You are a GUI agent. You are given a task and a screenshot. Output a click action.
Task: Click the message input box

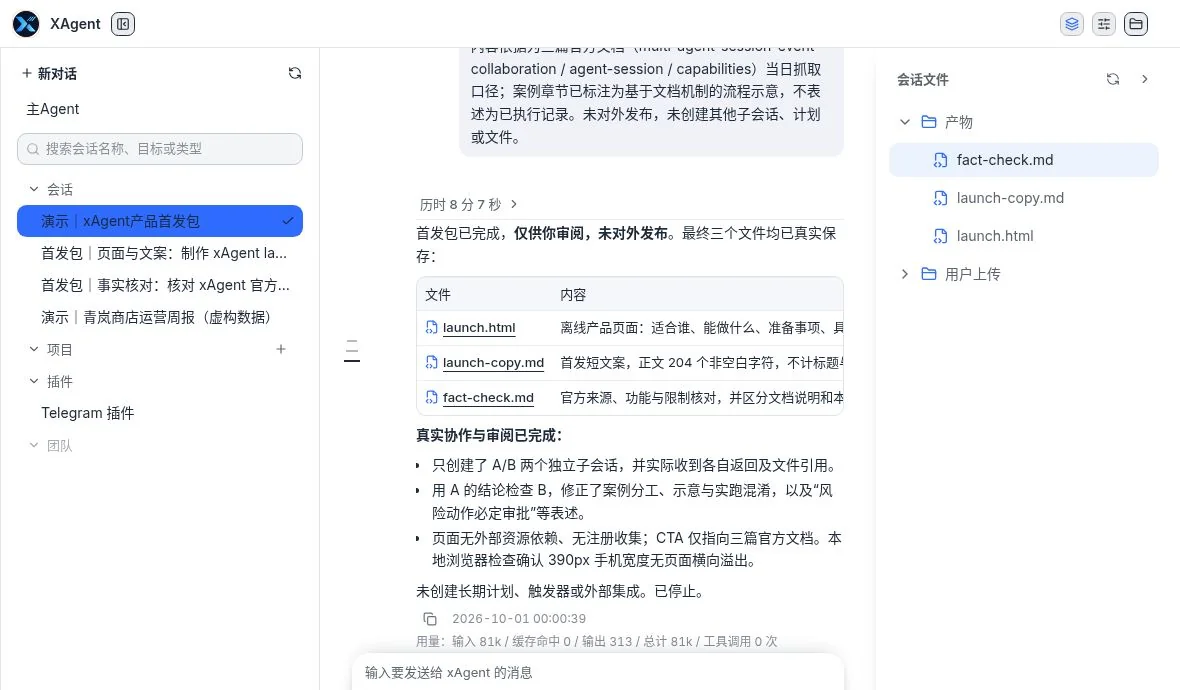tap(598, 672)
